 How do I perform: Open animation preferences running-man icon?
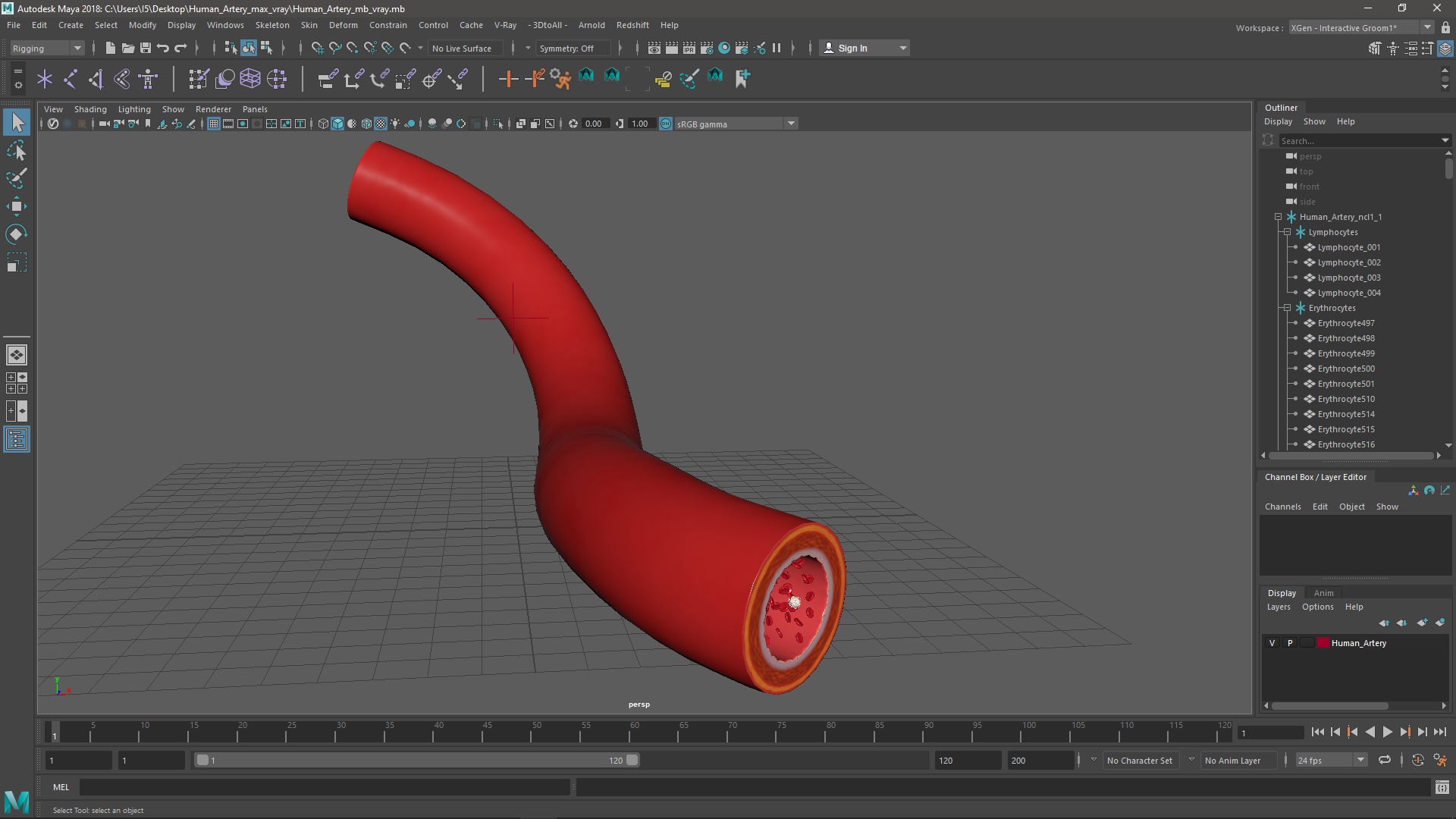1440,760
